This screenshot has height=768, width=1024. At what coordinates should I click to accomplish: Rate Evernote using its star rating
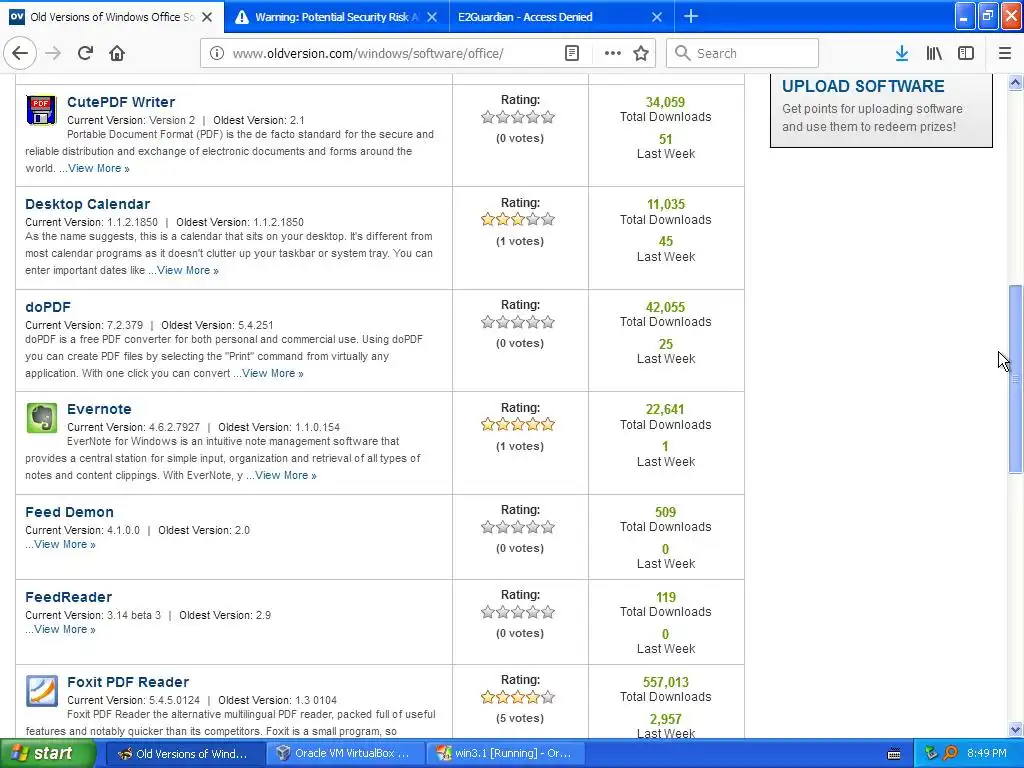(x=518, y=424)
